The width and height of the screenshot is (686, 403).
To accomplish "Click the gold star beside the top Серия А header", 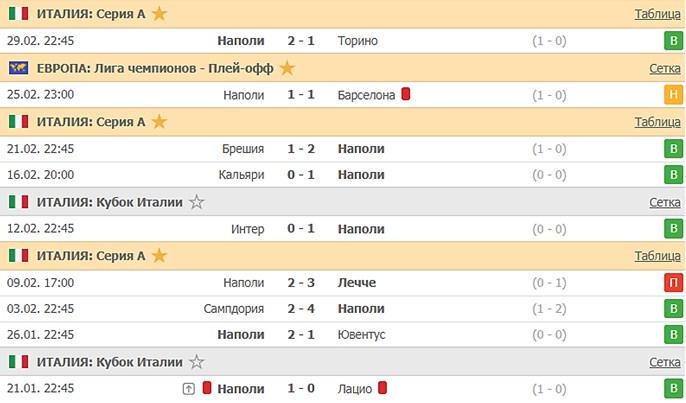I will tap(160, 14).
